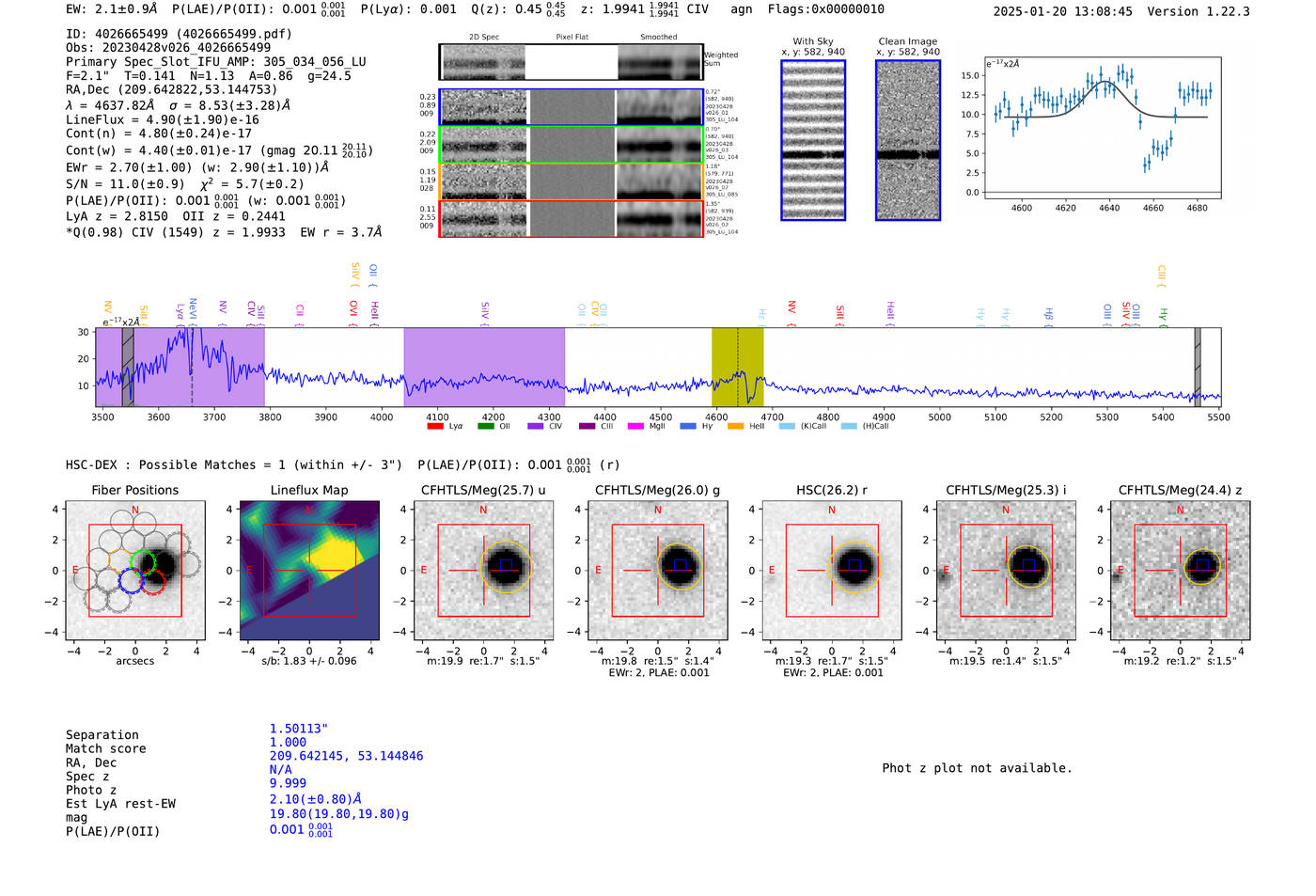Open the Fiber Positions image
The image size is (1316, 896).
pyautogui.click(x=135, y=570)
